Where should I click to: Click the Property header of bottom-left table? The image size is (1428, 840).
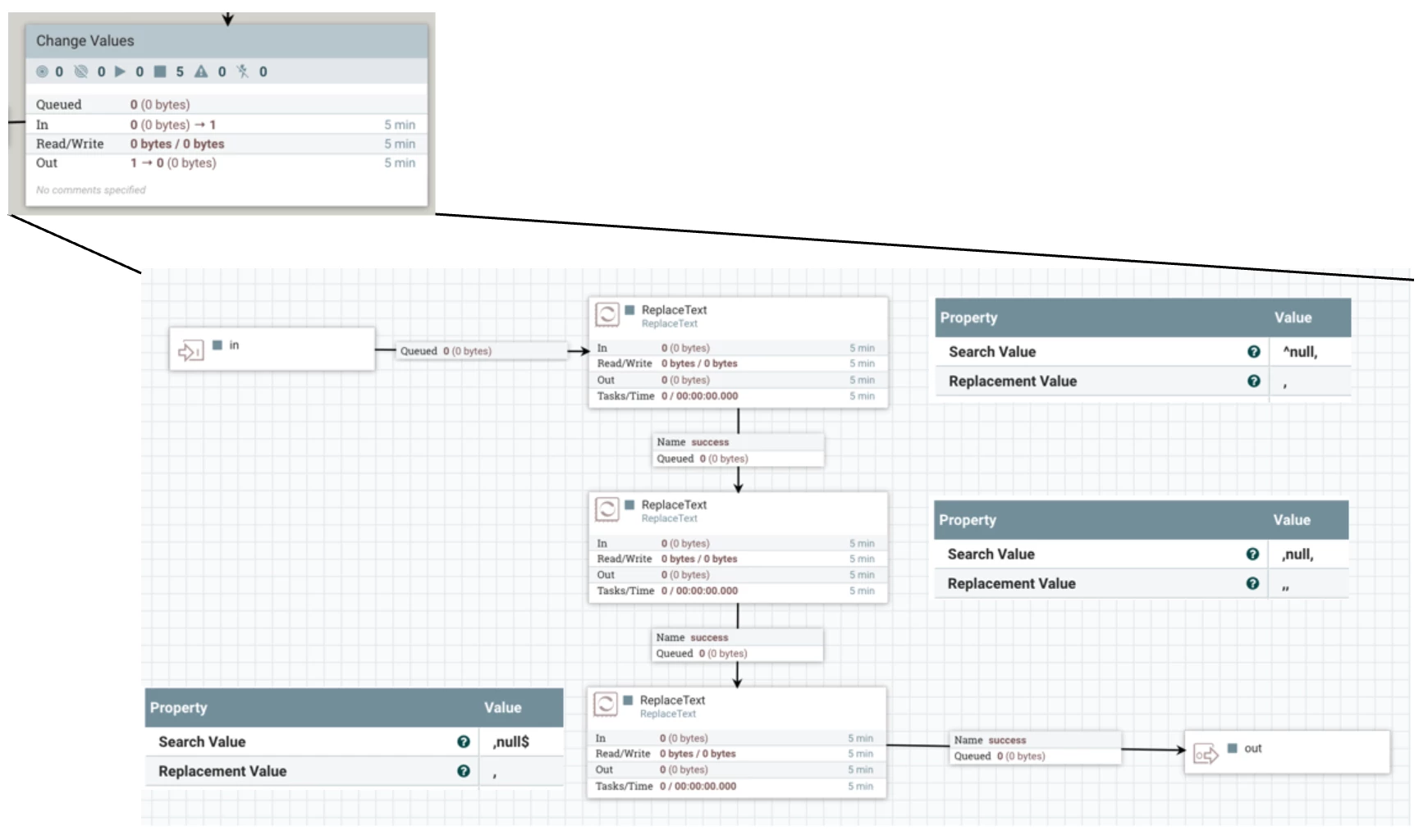click(x=178, y=707)
